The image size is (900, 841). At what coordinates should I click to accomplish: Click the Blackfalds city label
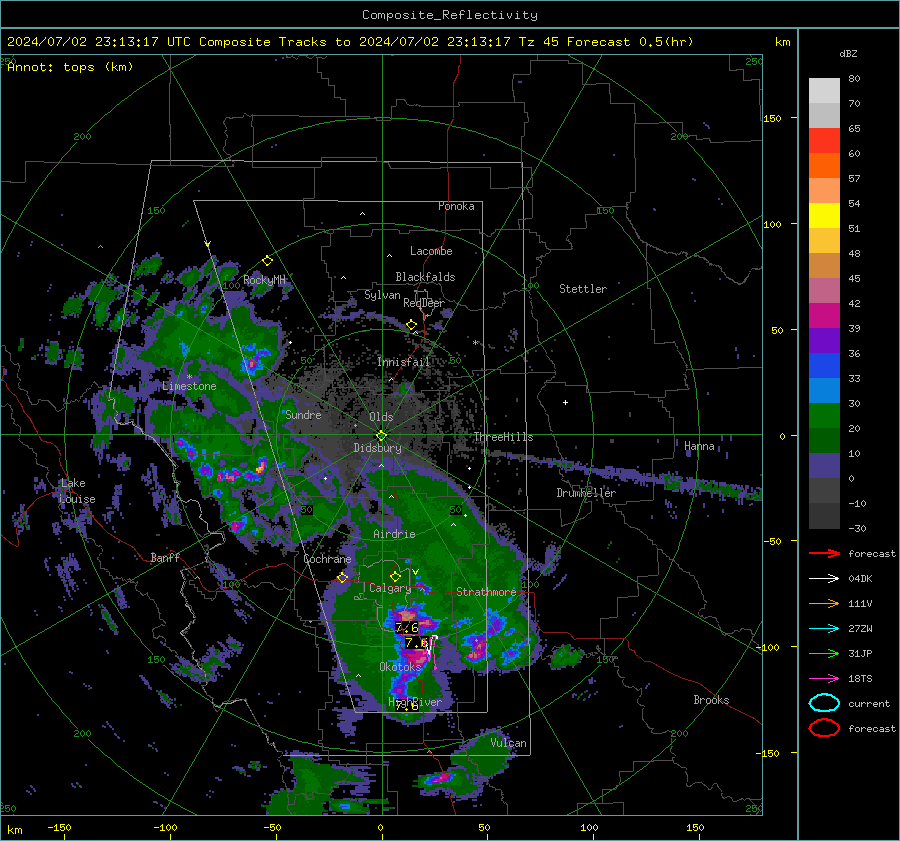click(x=425, y=277)
